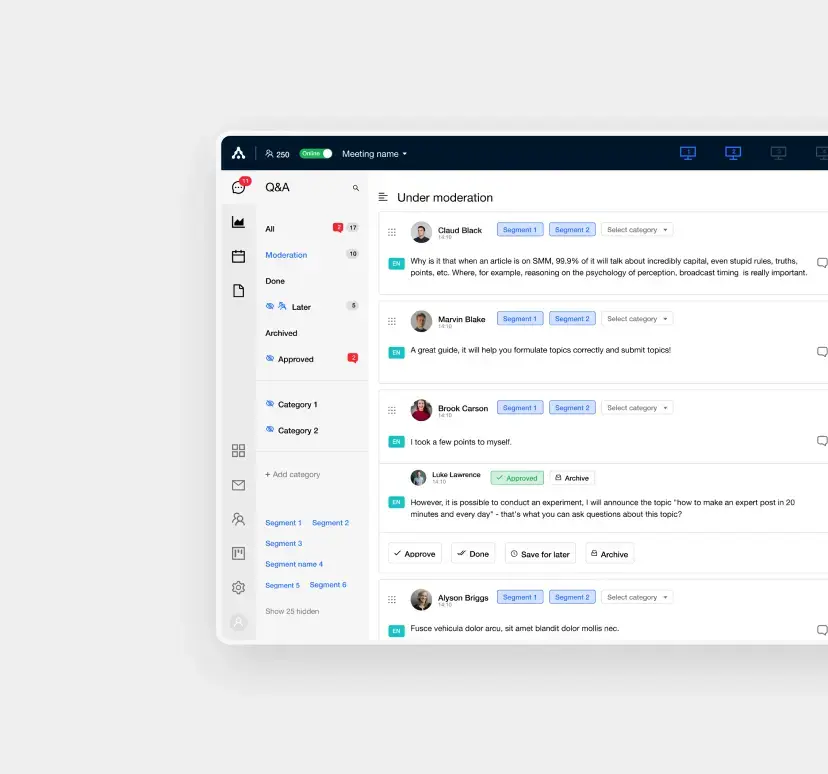Viewport: 828px width, 774px height.
Task: Open the settings gear icon in sidebar
Action: (238, 587)
